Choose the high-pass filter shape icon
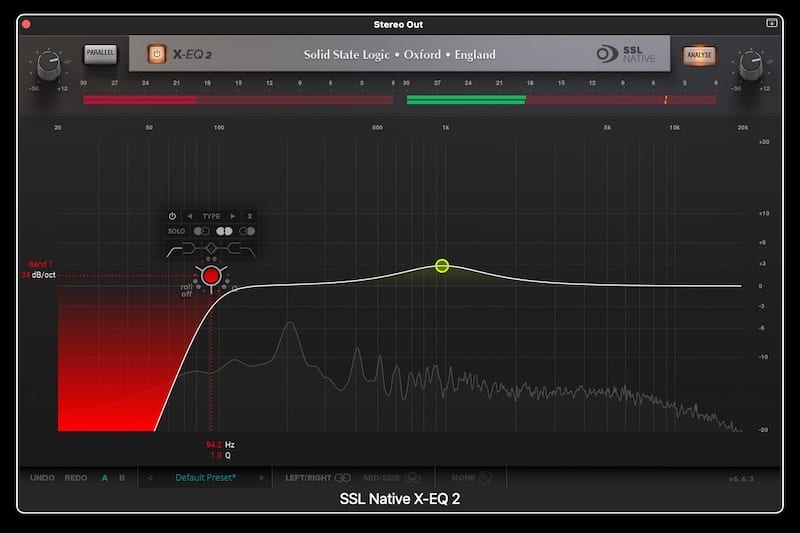Image resolution: width=800 pixels, height=533 pixels. click(173, 250)
